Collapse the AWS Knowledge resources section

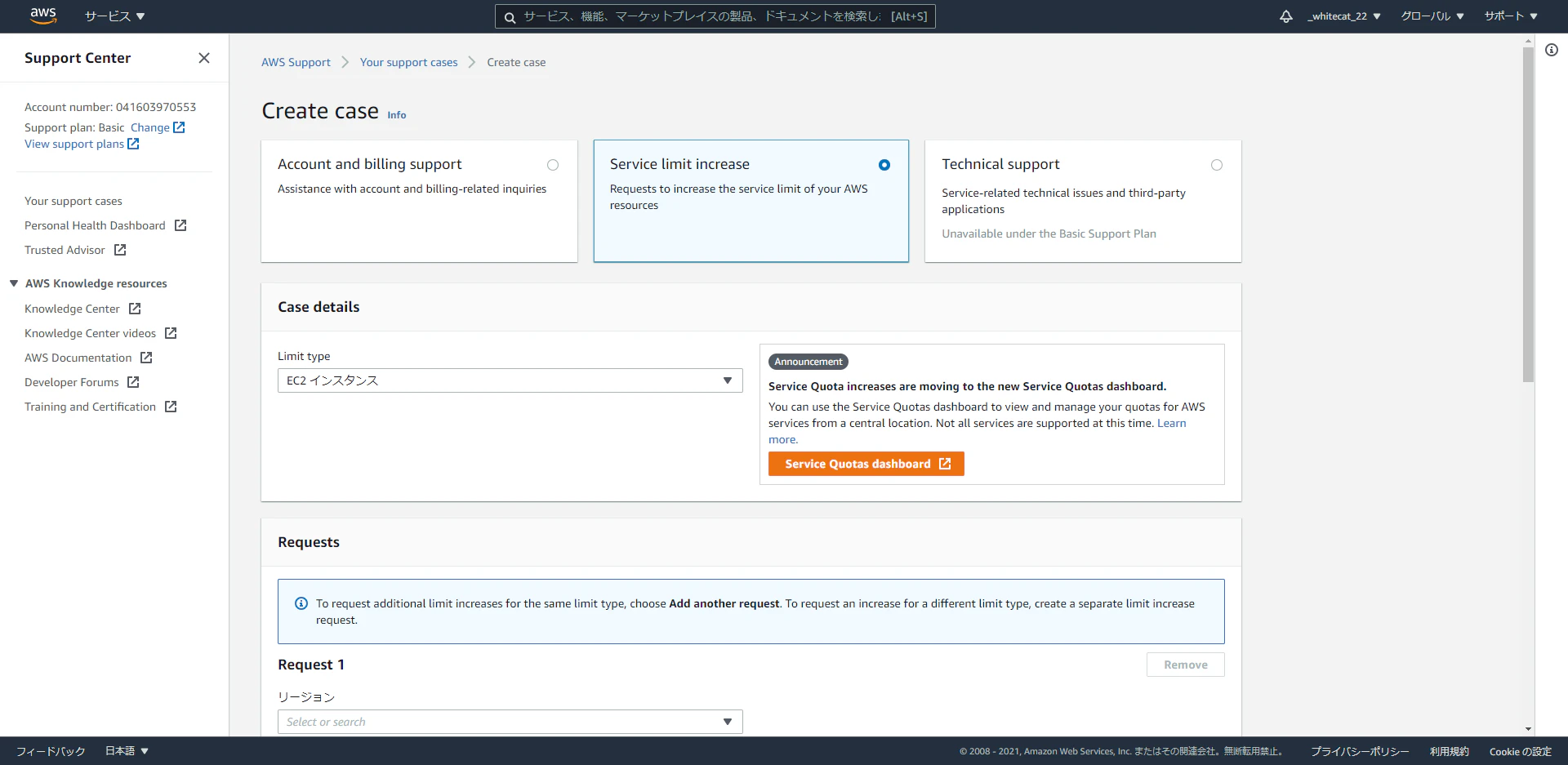(12, 283)
